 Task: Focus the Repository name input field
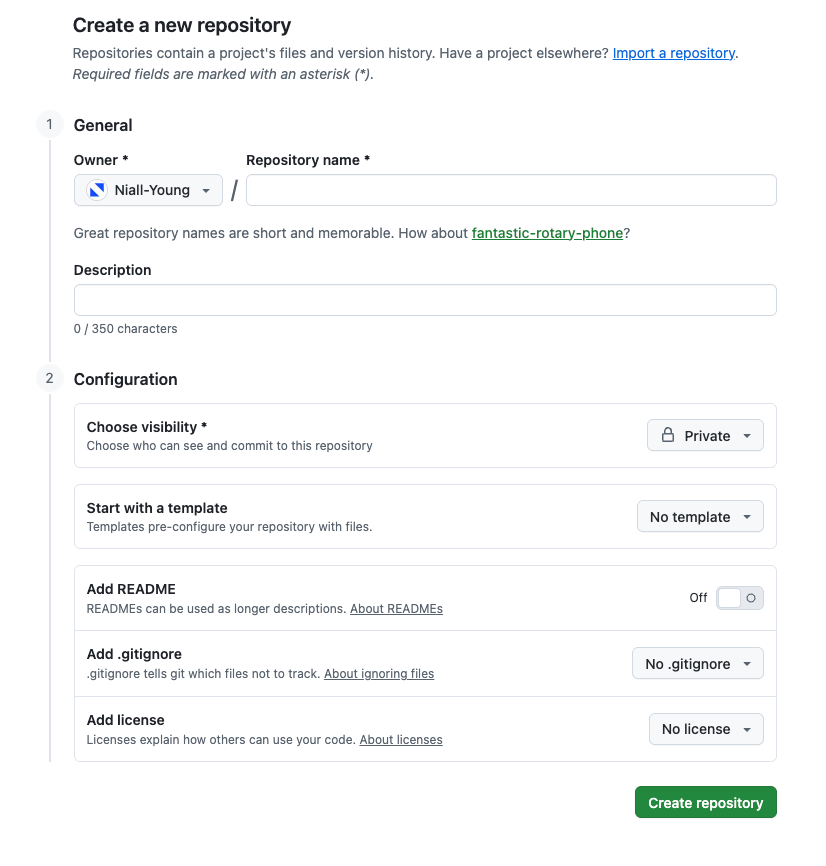[511, 190]
